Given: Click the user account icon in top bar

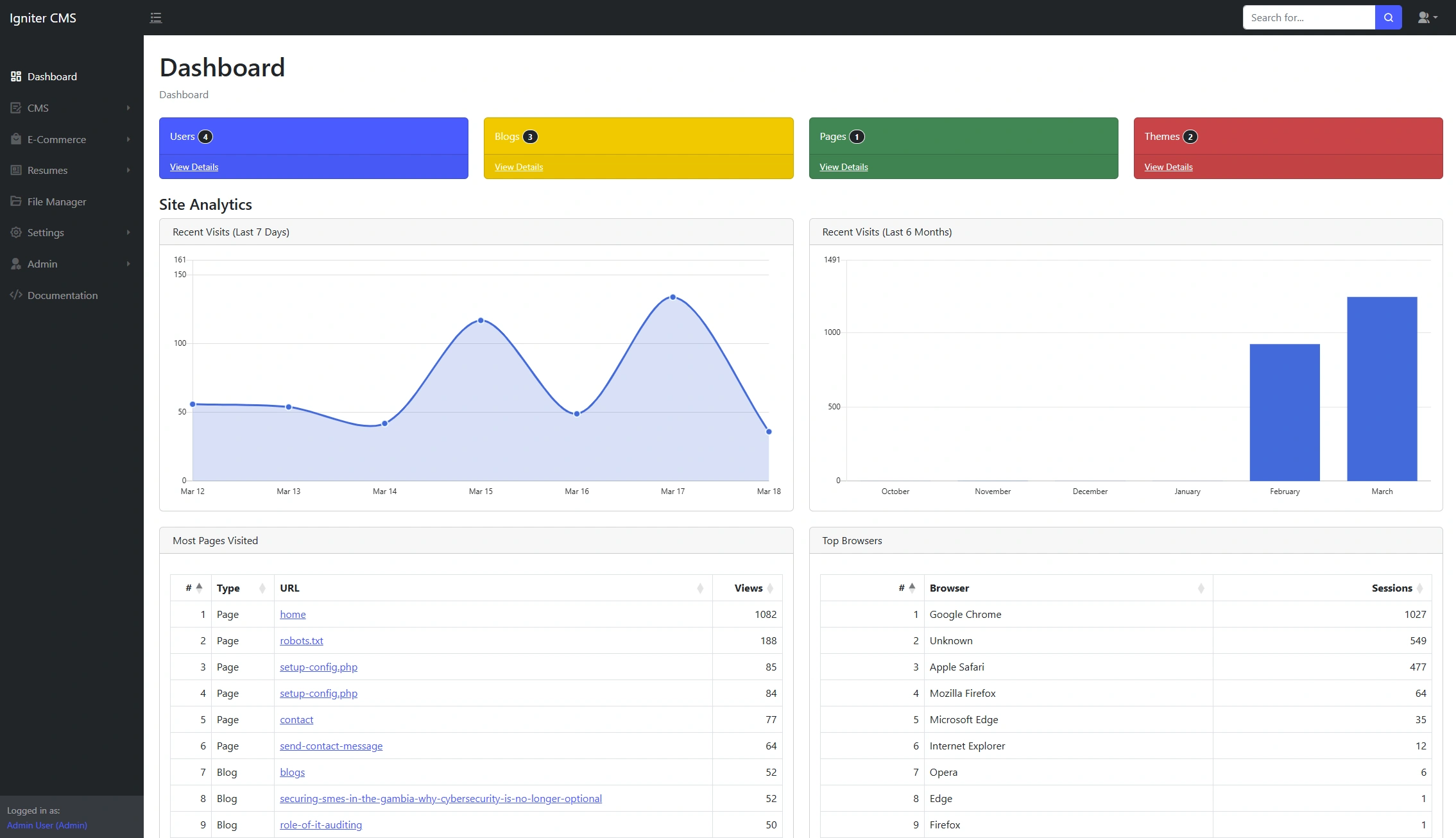Looking at the screenshot, I should point(1423,17).
